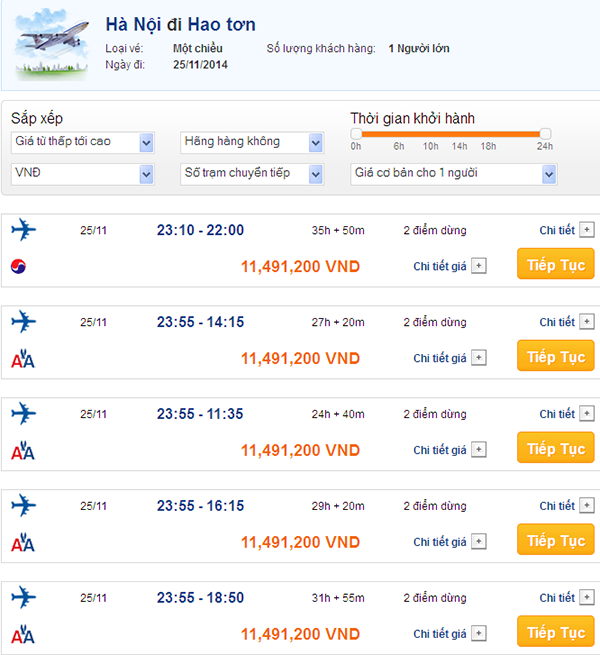
Task: Click the airplane icon on the 23:10 flight
Action: point(23,230)
